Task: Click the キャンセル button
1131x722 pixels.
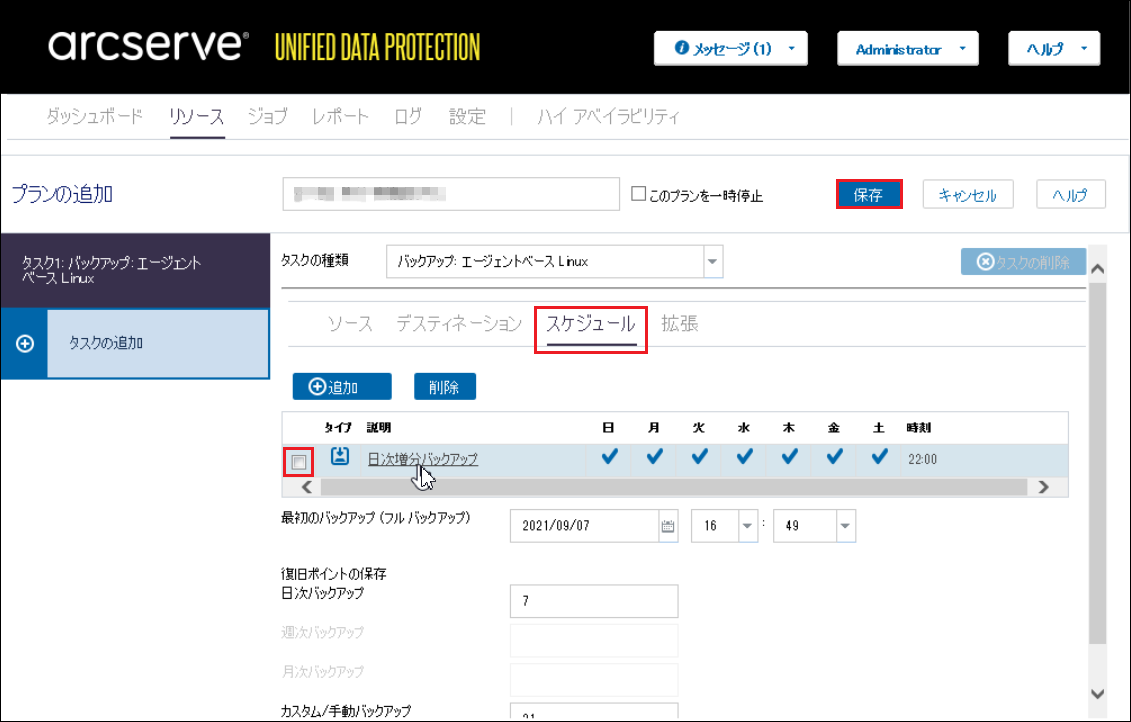Action: [968, 195]
